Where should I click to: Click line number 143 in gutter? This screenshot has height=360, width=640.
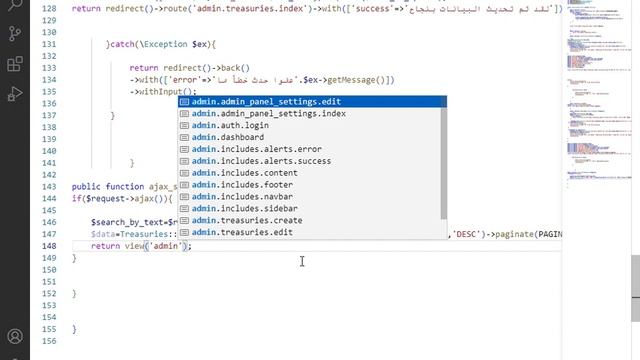click(49, 187)
